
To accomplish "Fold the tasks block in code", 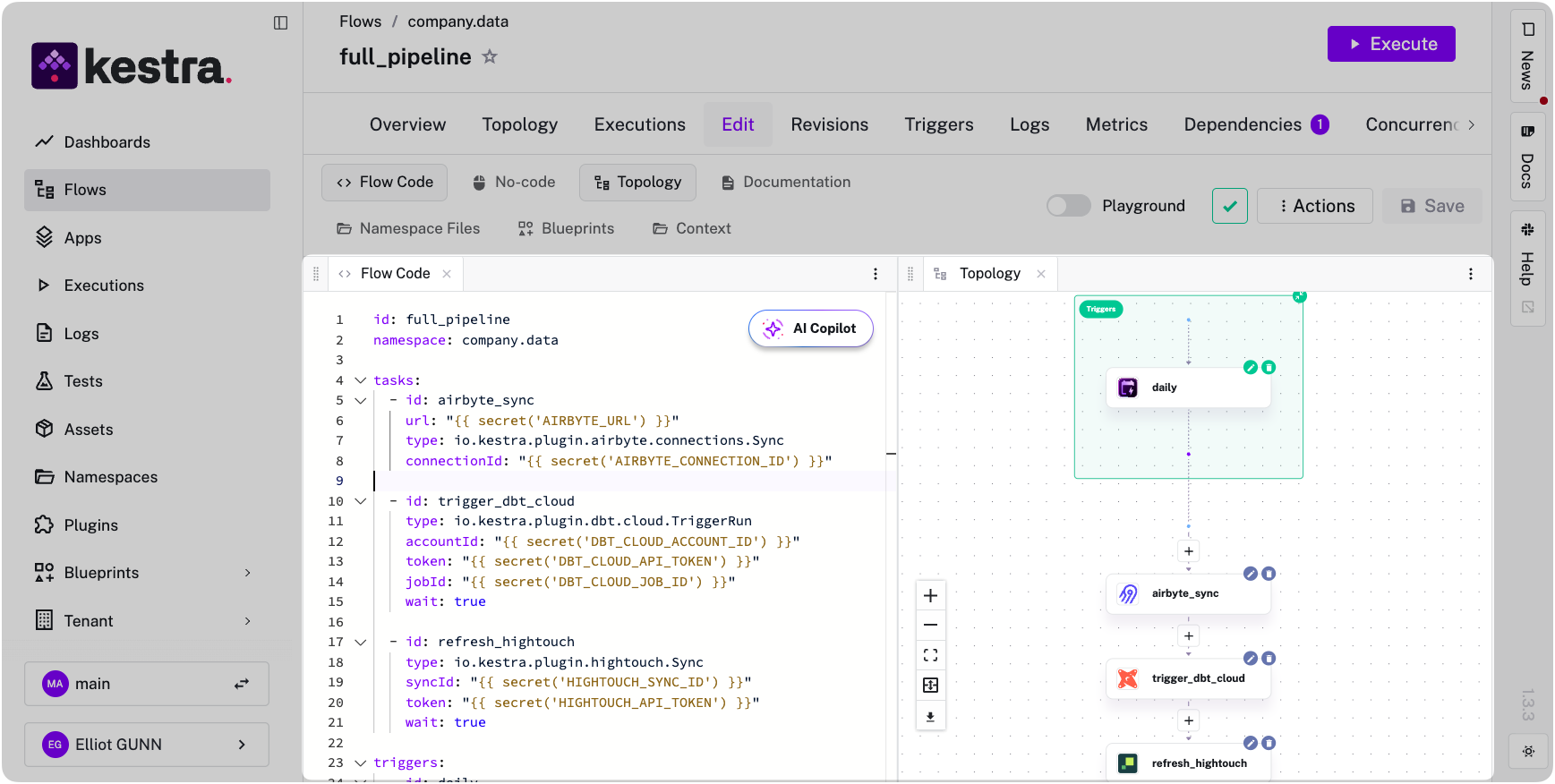I will click(361, 380).
